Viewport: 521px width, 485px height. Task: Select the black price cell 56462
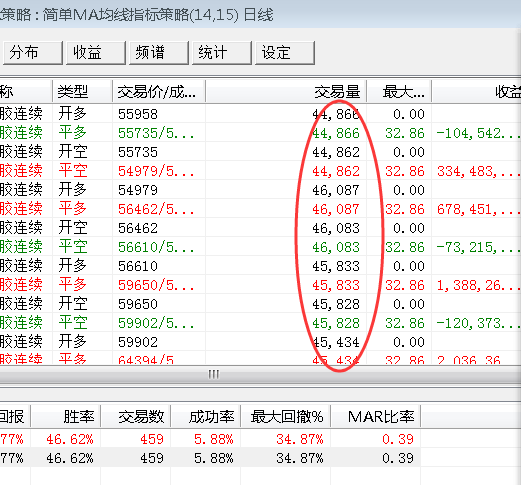137,228
